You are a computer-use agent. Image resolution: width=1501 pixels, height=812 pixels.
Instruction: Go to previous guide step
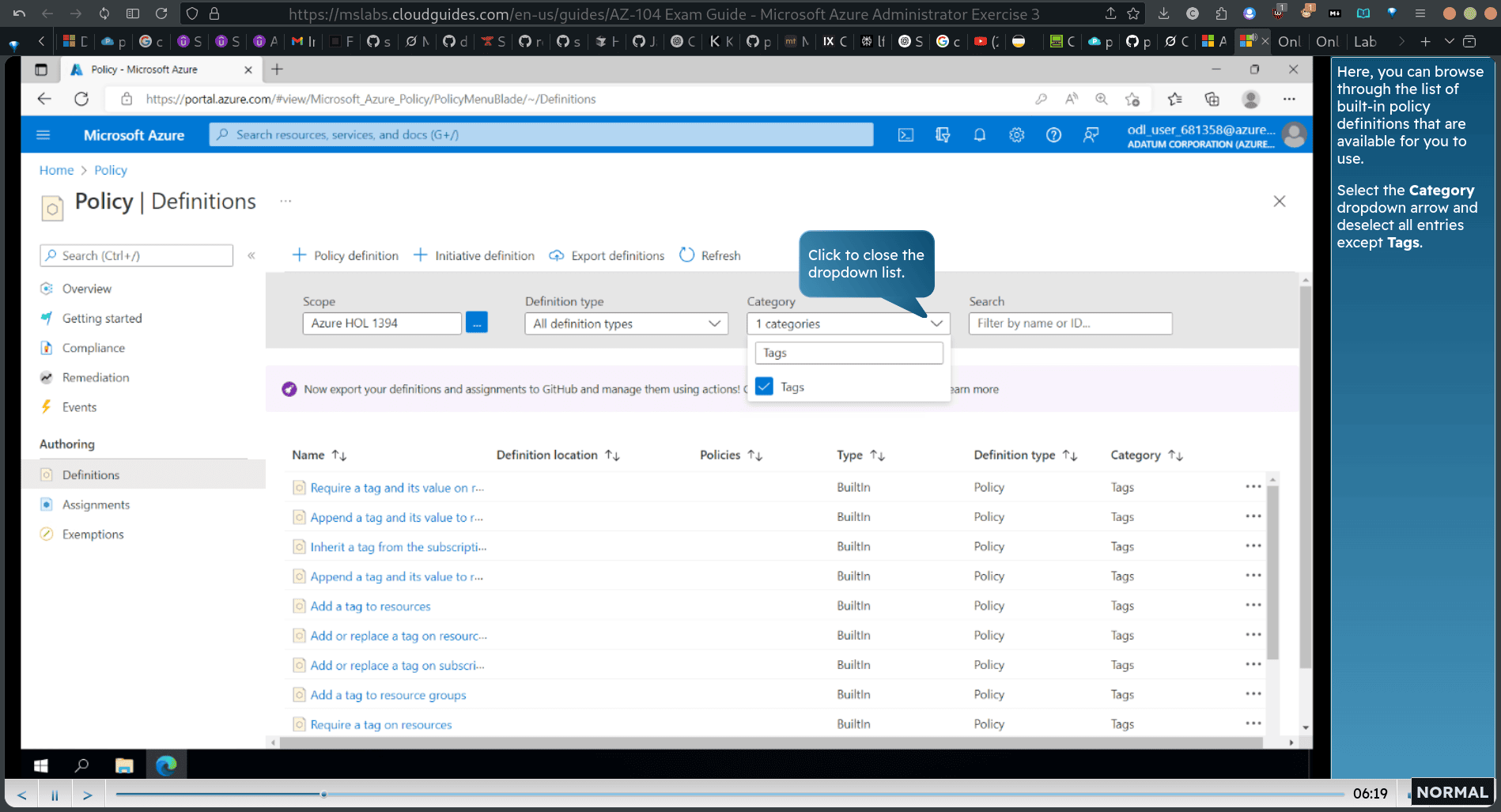22,795
